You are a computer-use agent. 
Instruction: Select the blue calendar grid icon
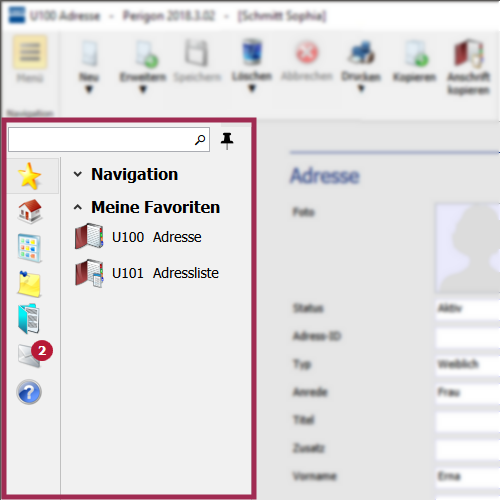point(29,248)
